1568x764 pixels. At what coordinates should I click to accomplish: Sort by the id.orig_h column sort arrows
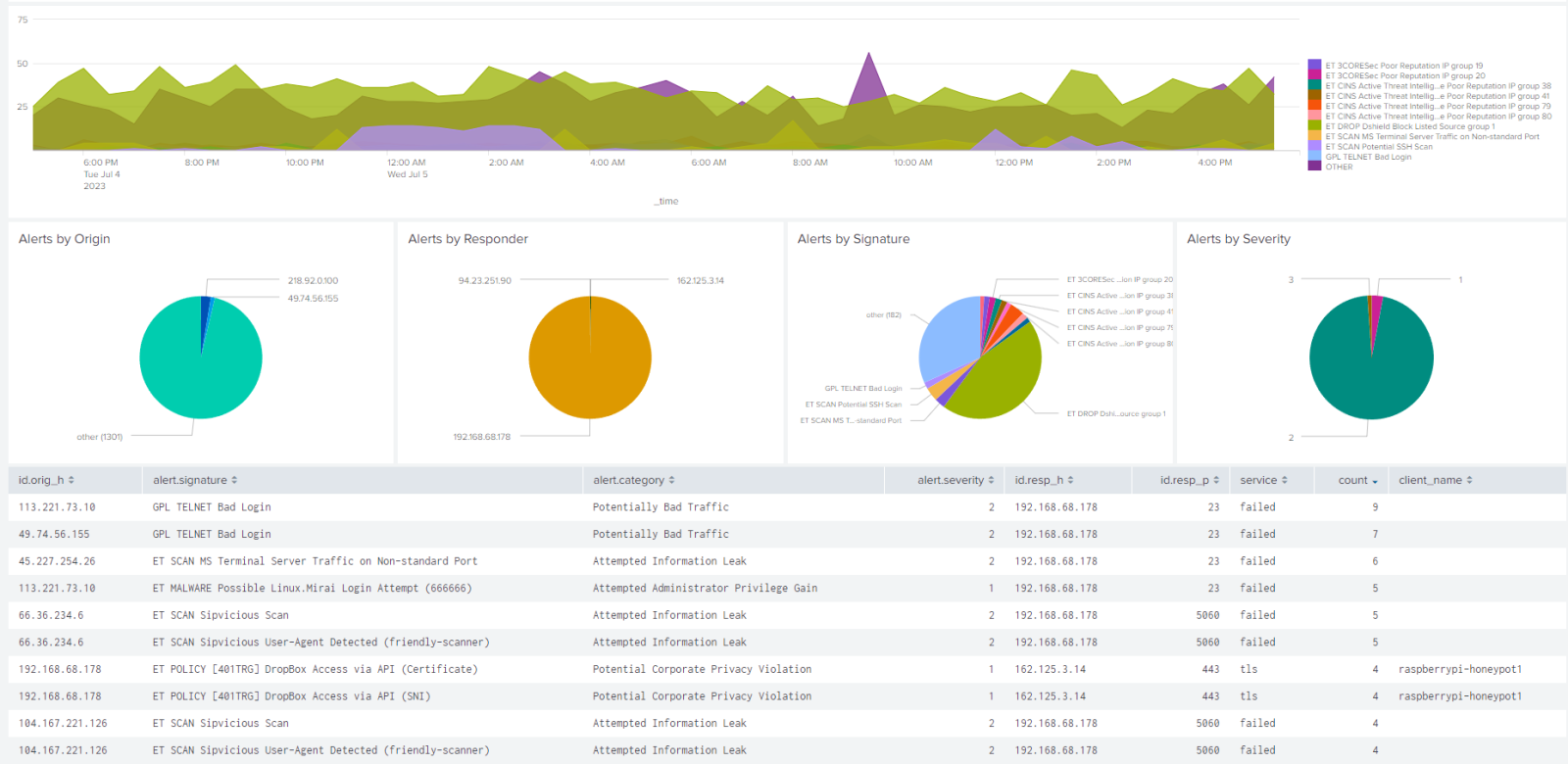click(x=72, y=480)
